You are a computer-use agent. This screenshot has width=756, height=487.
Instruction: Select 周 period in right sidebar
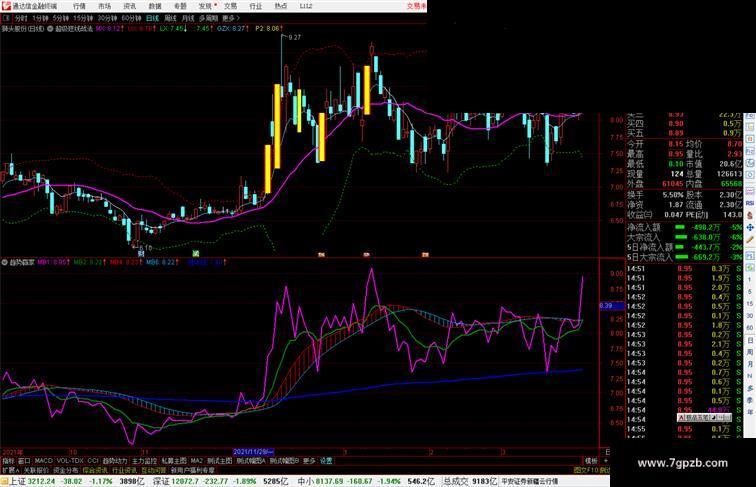(750, 352)
